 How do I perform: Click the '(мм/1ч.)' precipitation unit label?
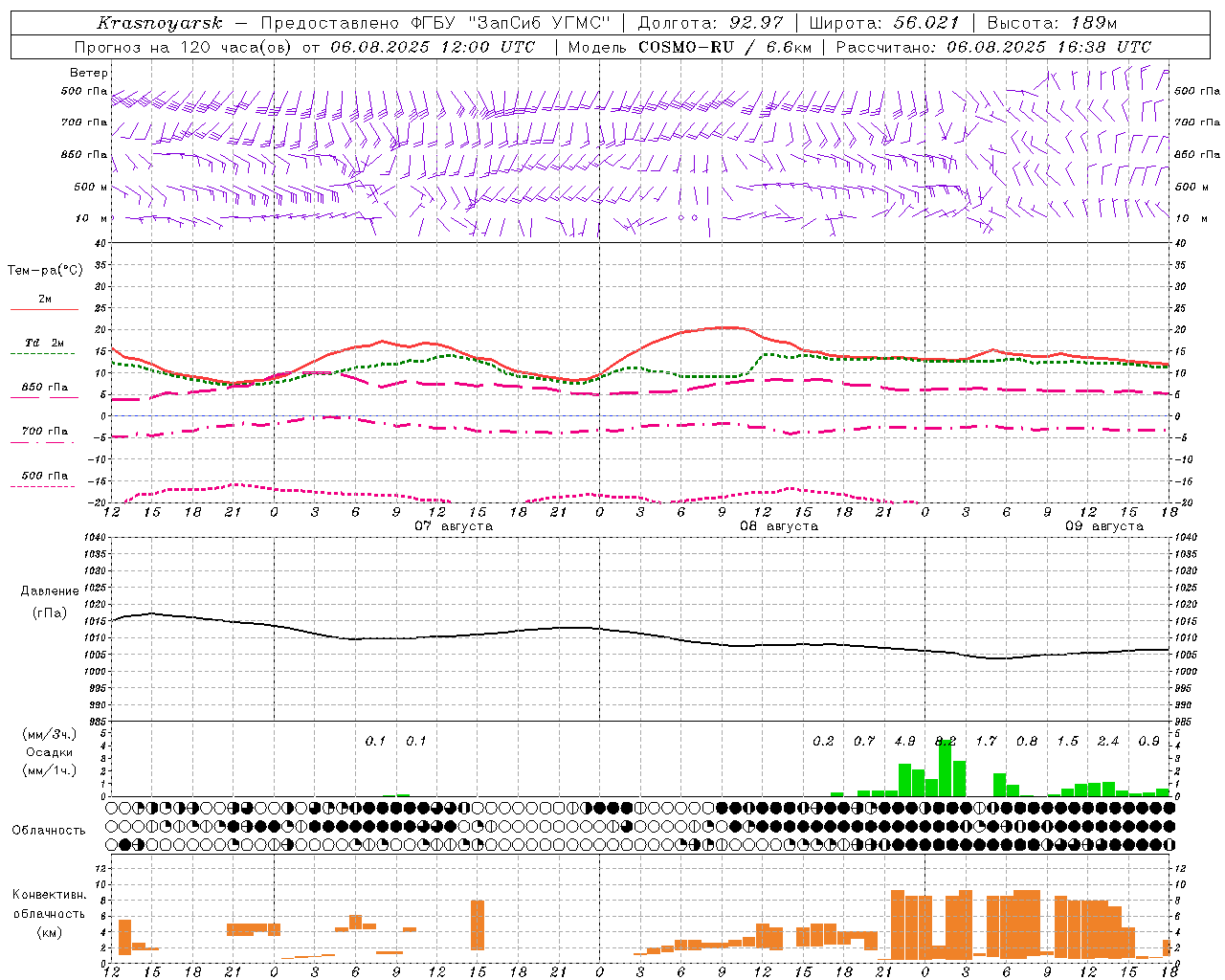pyautogui.click(x=50, y=770)
